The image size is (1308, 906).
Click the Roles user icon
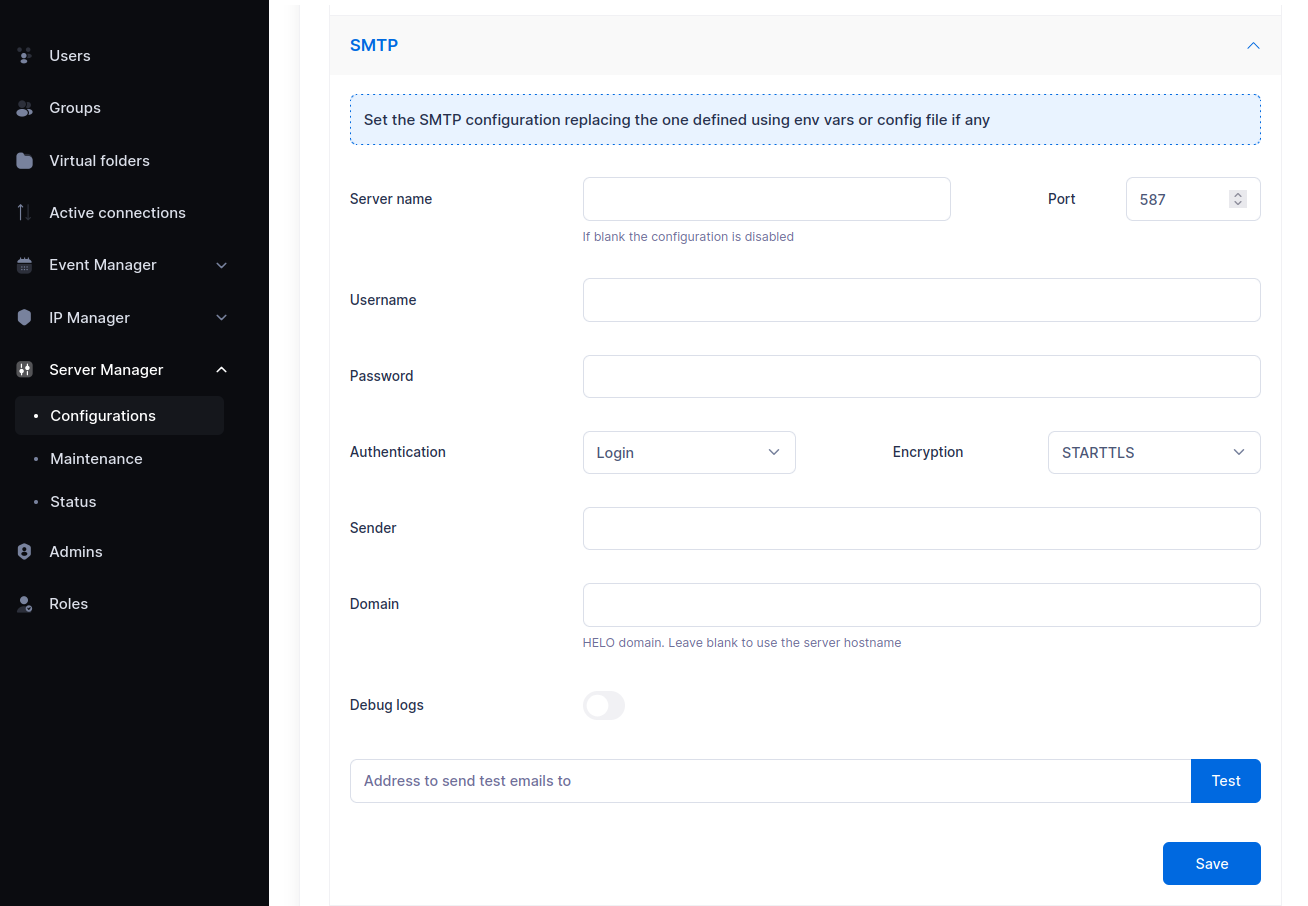(25, 604)
